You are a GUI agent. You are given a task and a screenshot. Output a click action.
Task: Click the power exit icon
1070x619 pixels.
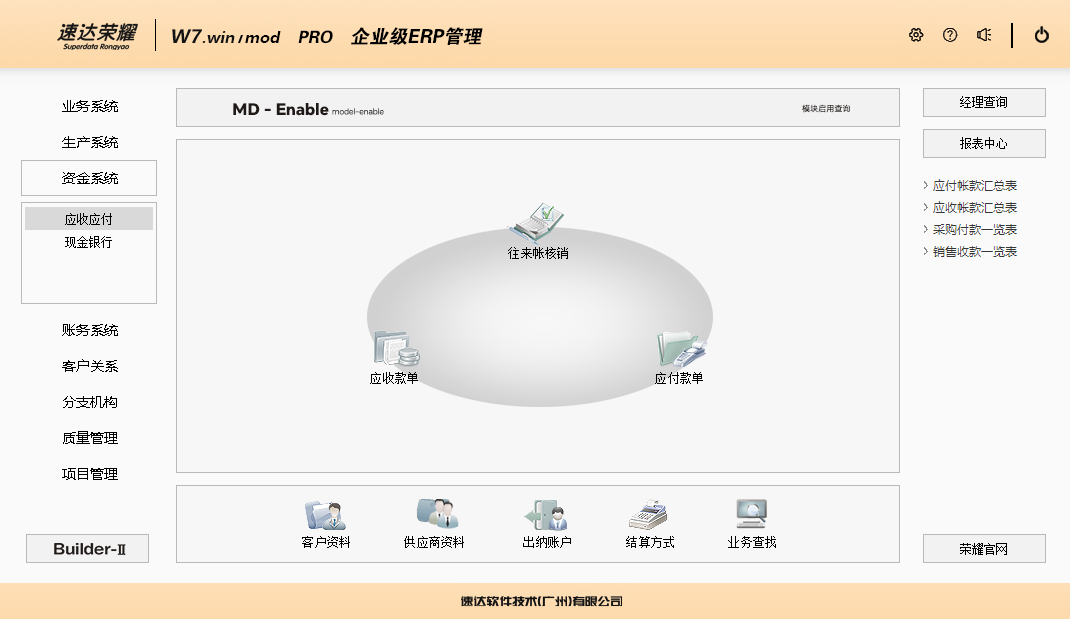1042,35
